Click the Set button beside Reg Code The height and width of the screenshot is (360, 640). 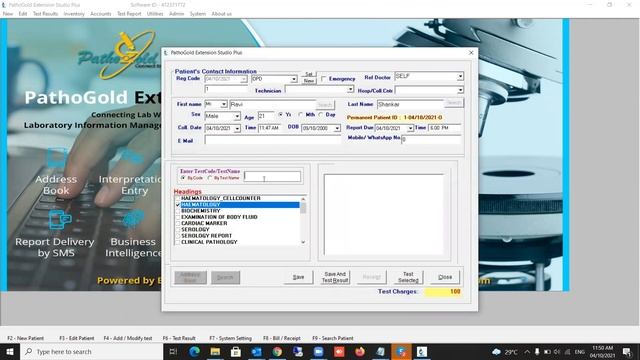(x=309, y=74)
